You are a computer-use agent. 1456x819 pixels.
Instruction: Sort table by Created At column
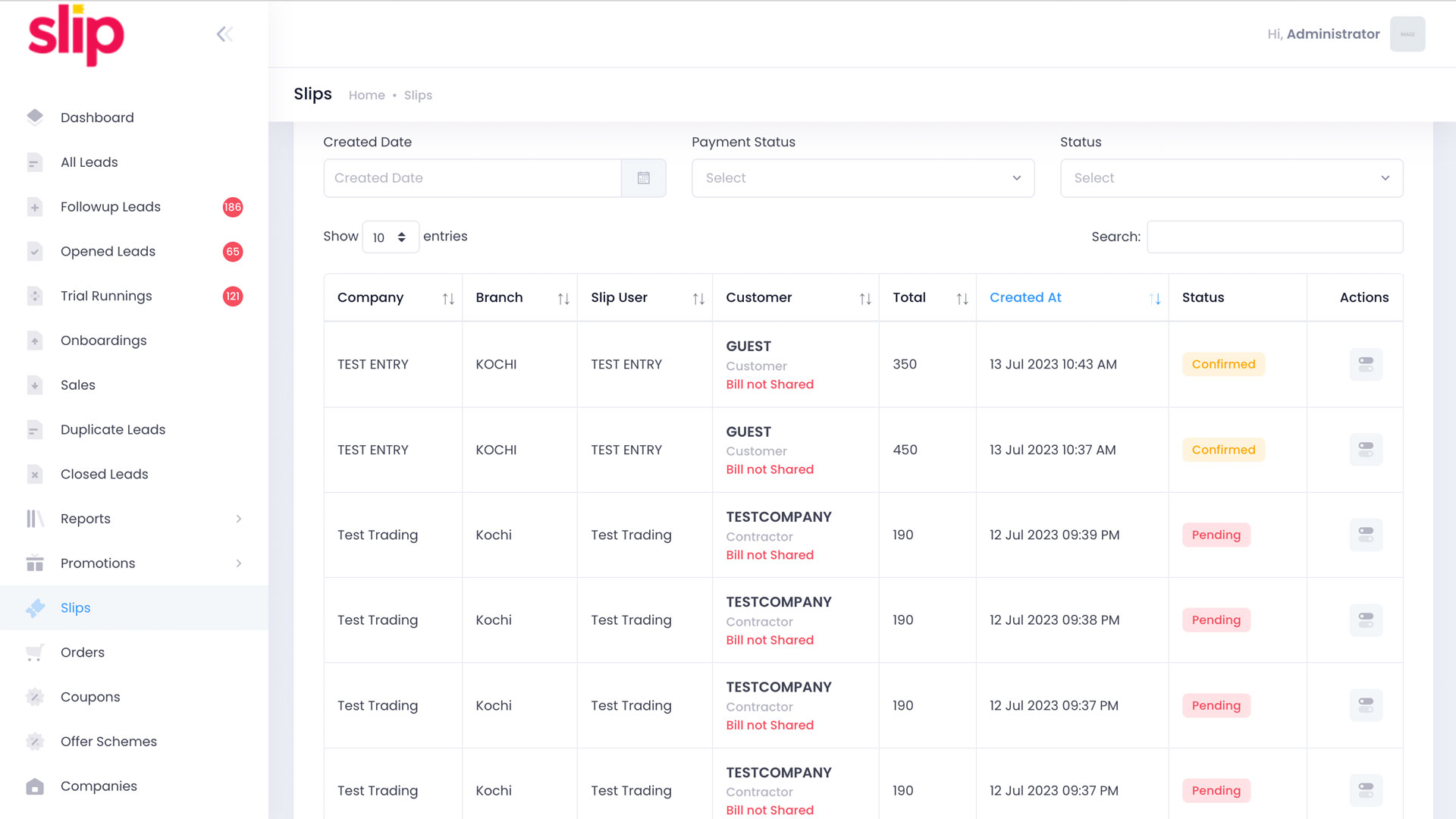(x=1073, y=298)
